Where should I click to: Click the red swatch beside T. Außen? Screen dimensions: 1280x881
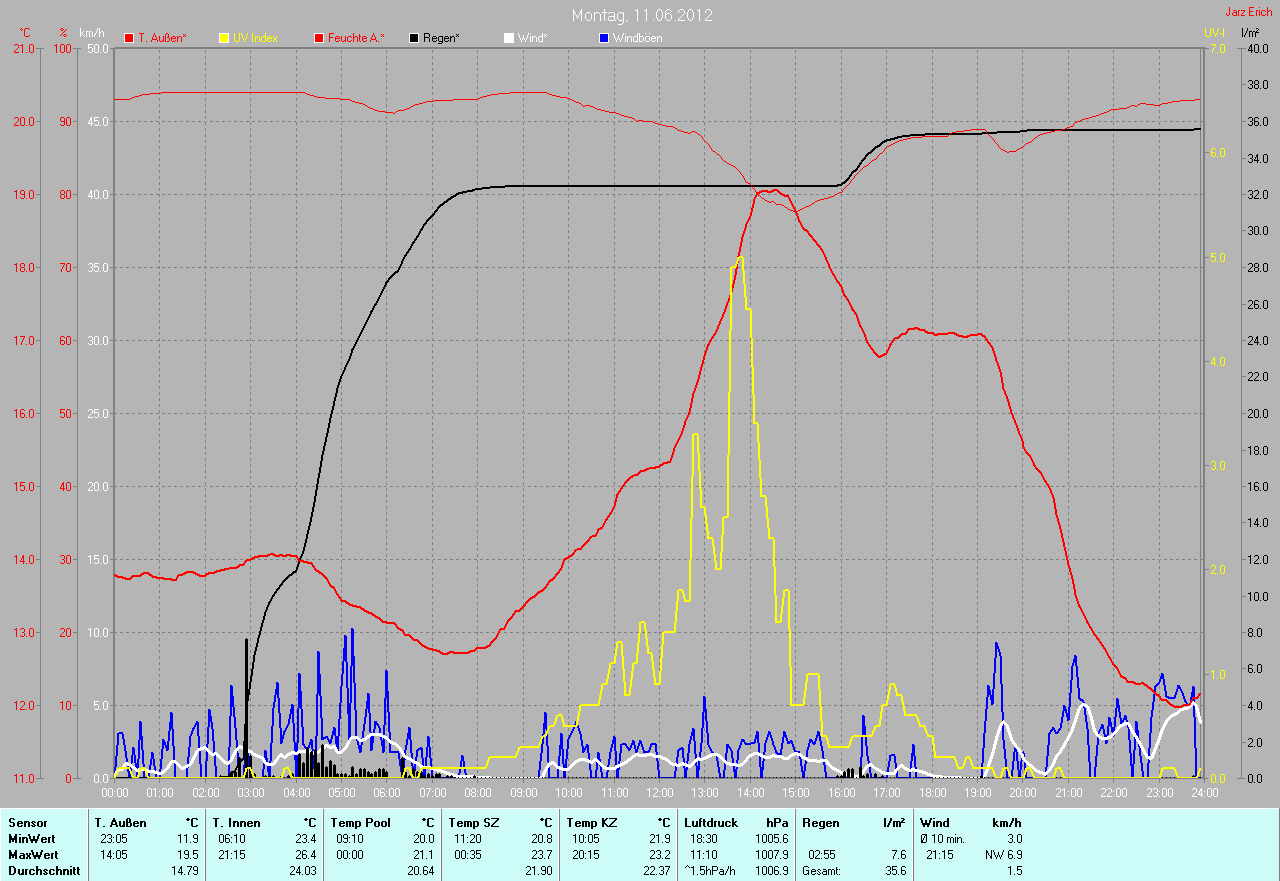coord(129,38)
